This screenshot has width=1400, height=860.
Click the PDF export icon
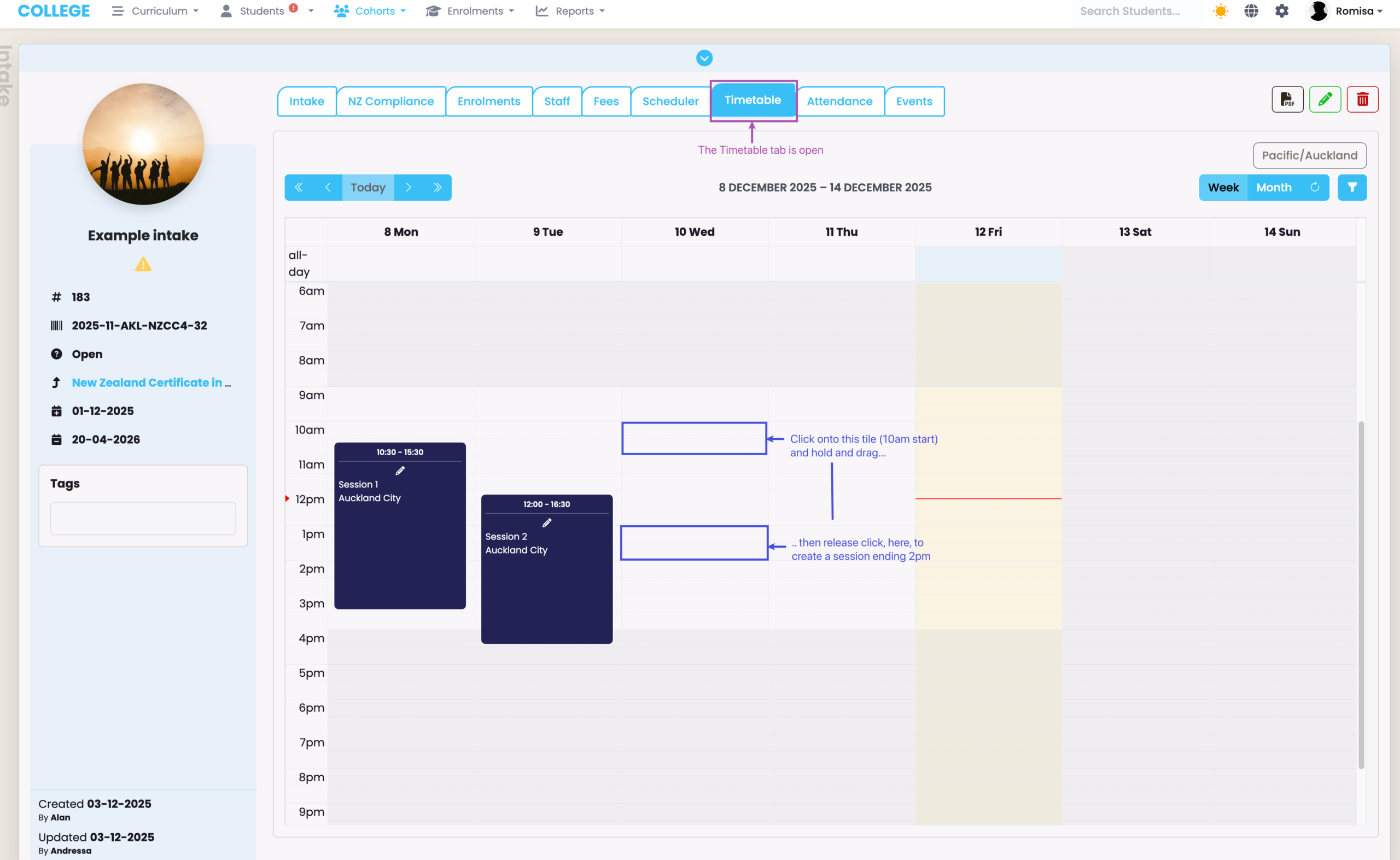[x=1287, y=100]
